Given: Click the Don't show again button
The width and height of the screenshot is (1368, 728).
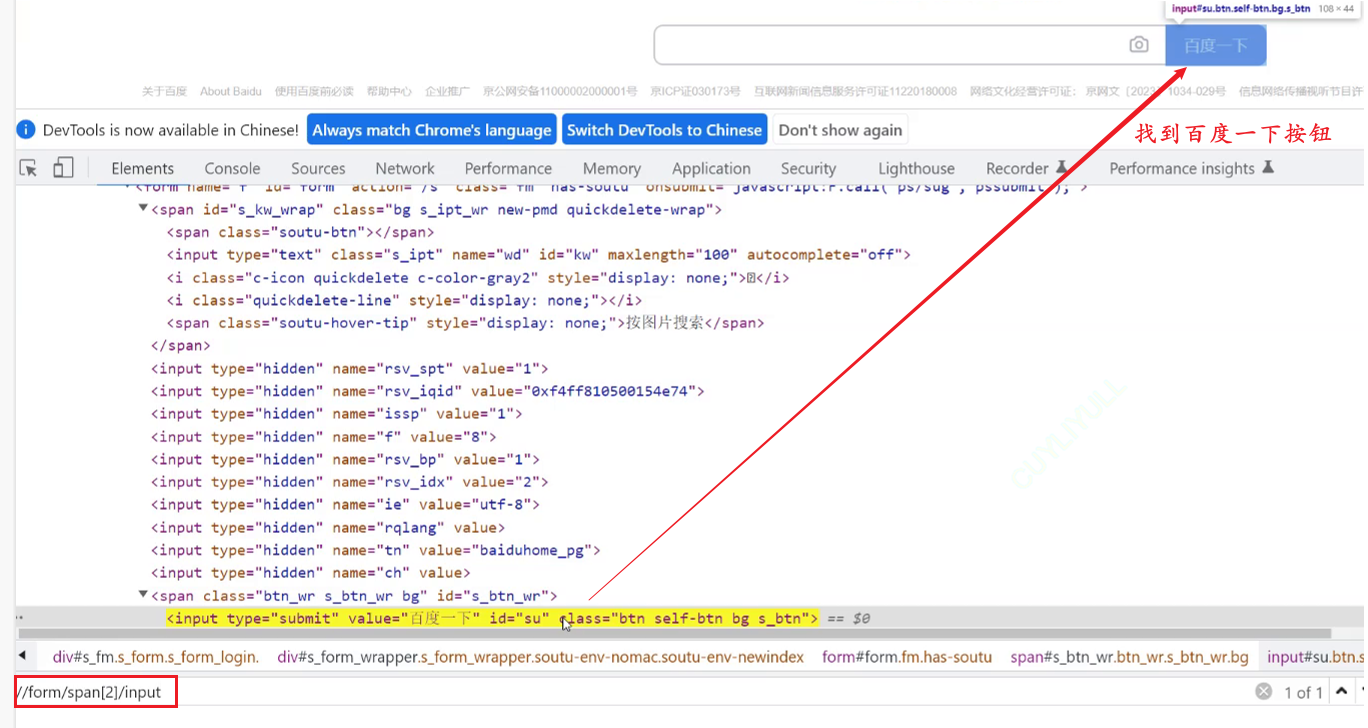Looking at the screenshot, I should click(x=840, y=130).
